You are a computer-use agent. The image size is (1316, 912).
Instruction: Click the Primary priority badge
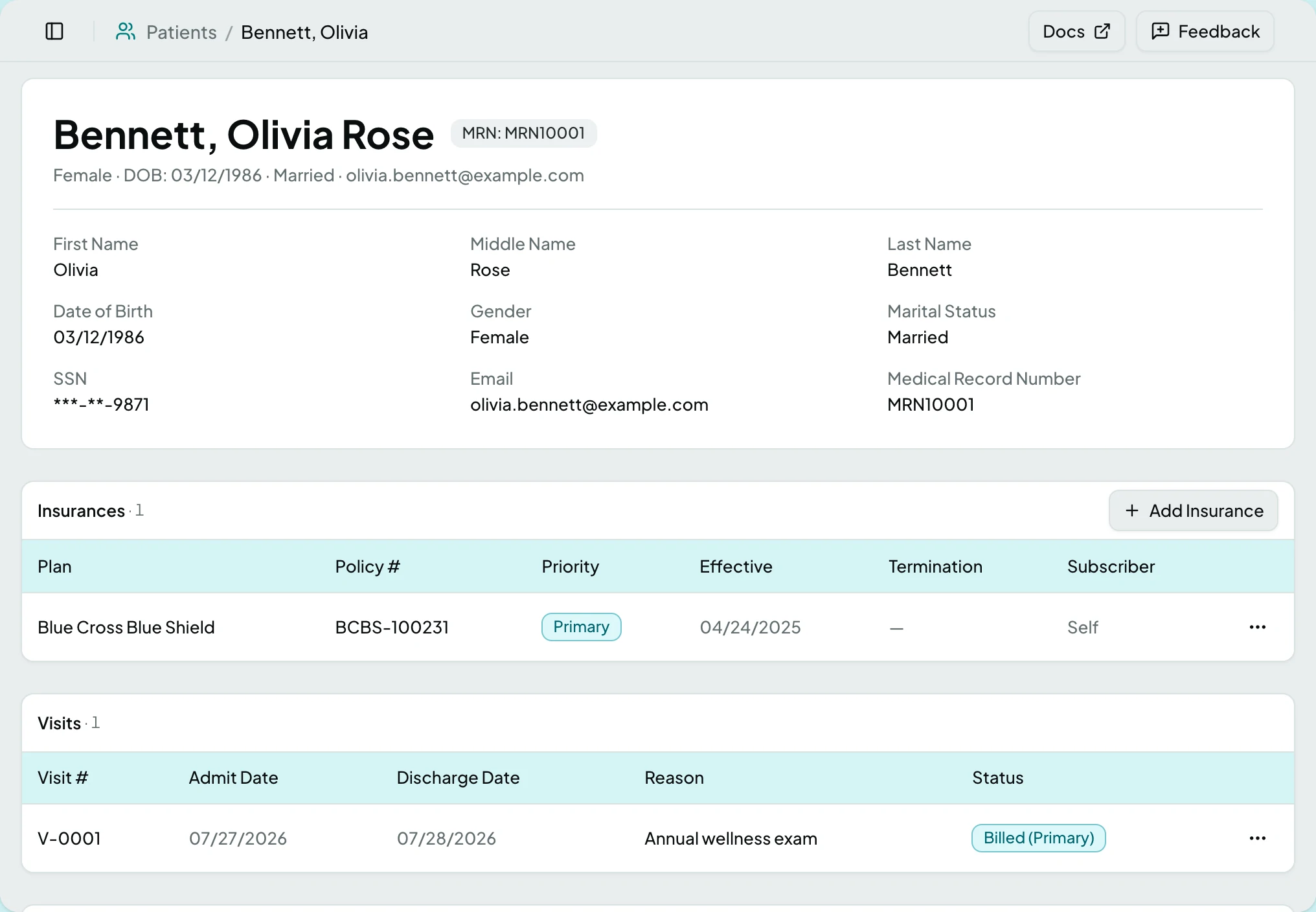click(581, 627)
